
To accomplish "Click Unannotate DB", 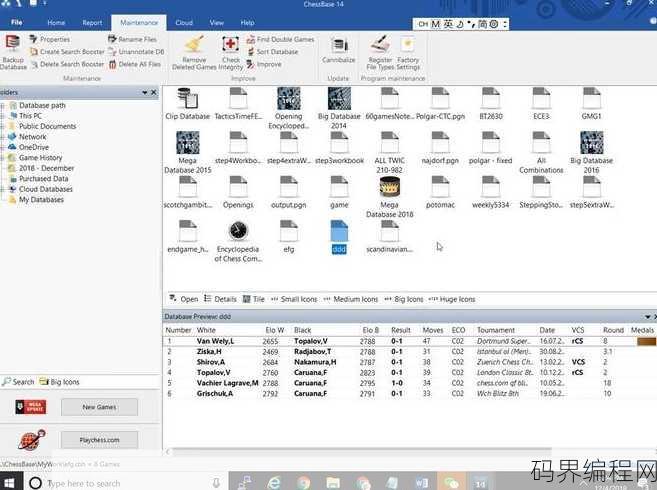I will pyautogui.click(x=137, y=52).
